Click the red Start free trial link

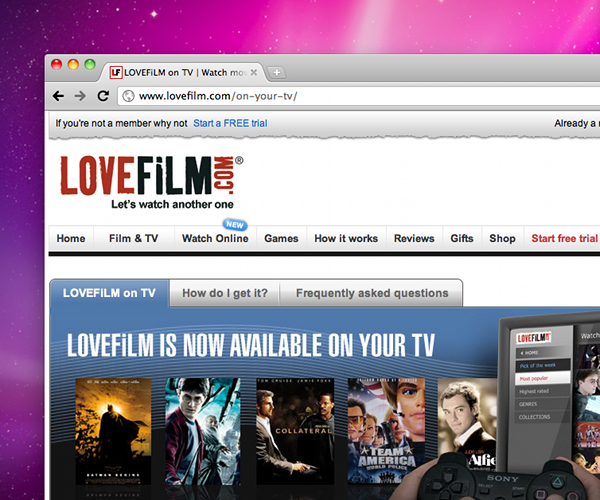pos(564,238)
